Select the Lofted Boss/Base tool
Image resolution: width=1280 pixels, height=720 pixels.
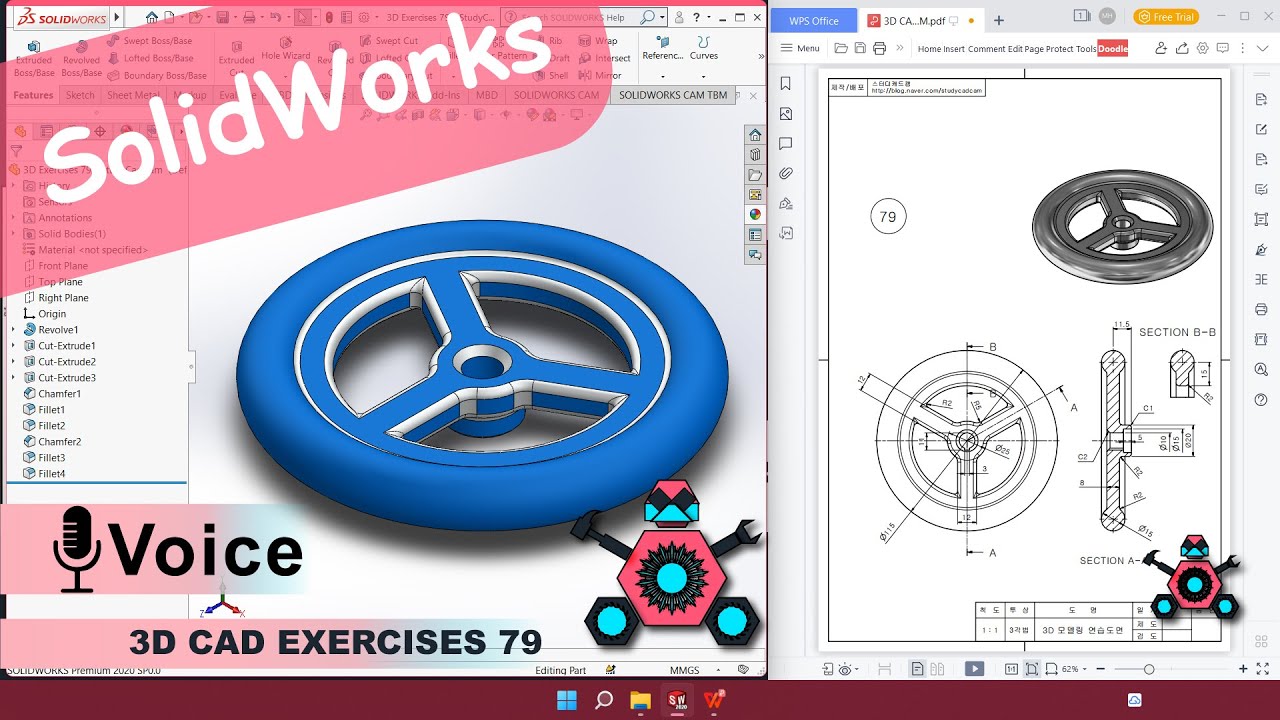click(150, 58)
